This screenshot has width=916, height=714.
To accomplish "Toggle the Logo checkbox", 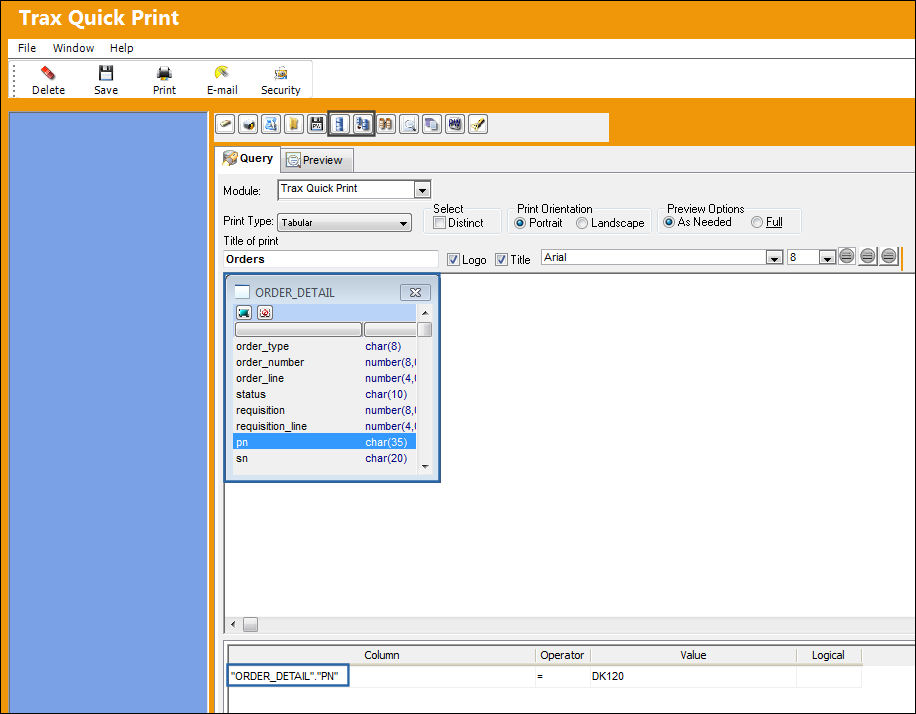I will click(453, 259).
